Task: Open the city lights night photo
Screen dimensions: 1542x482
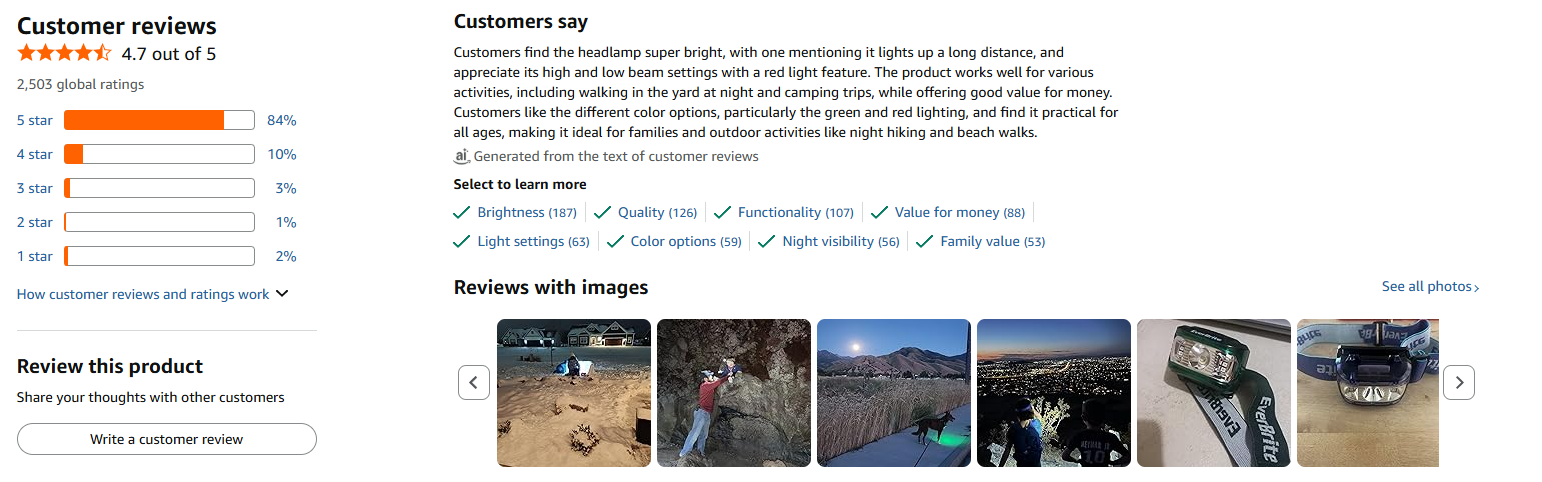Action: [1053, 392]
